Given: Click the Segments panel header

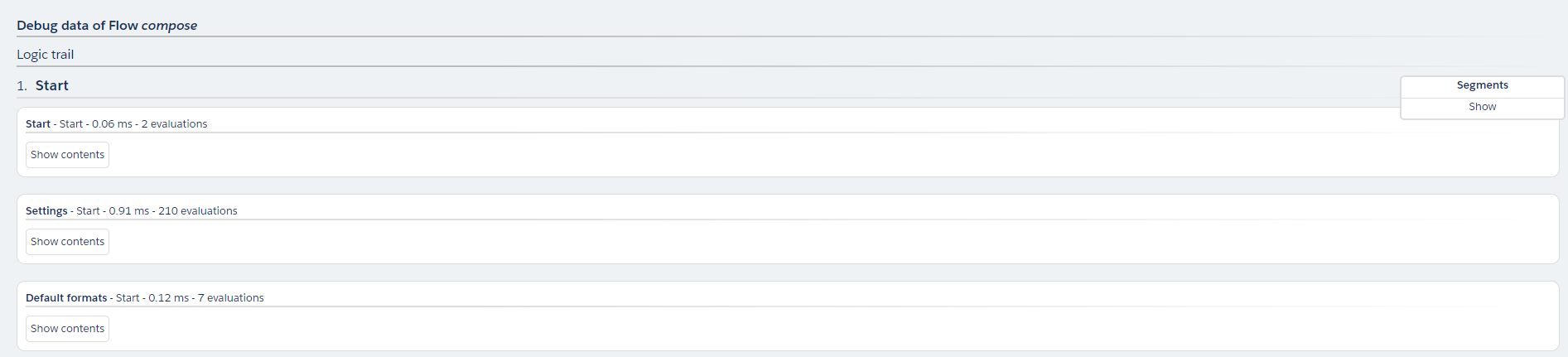Looking at the screenshot, I should point(1482,85).
